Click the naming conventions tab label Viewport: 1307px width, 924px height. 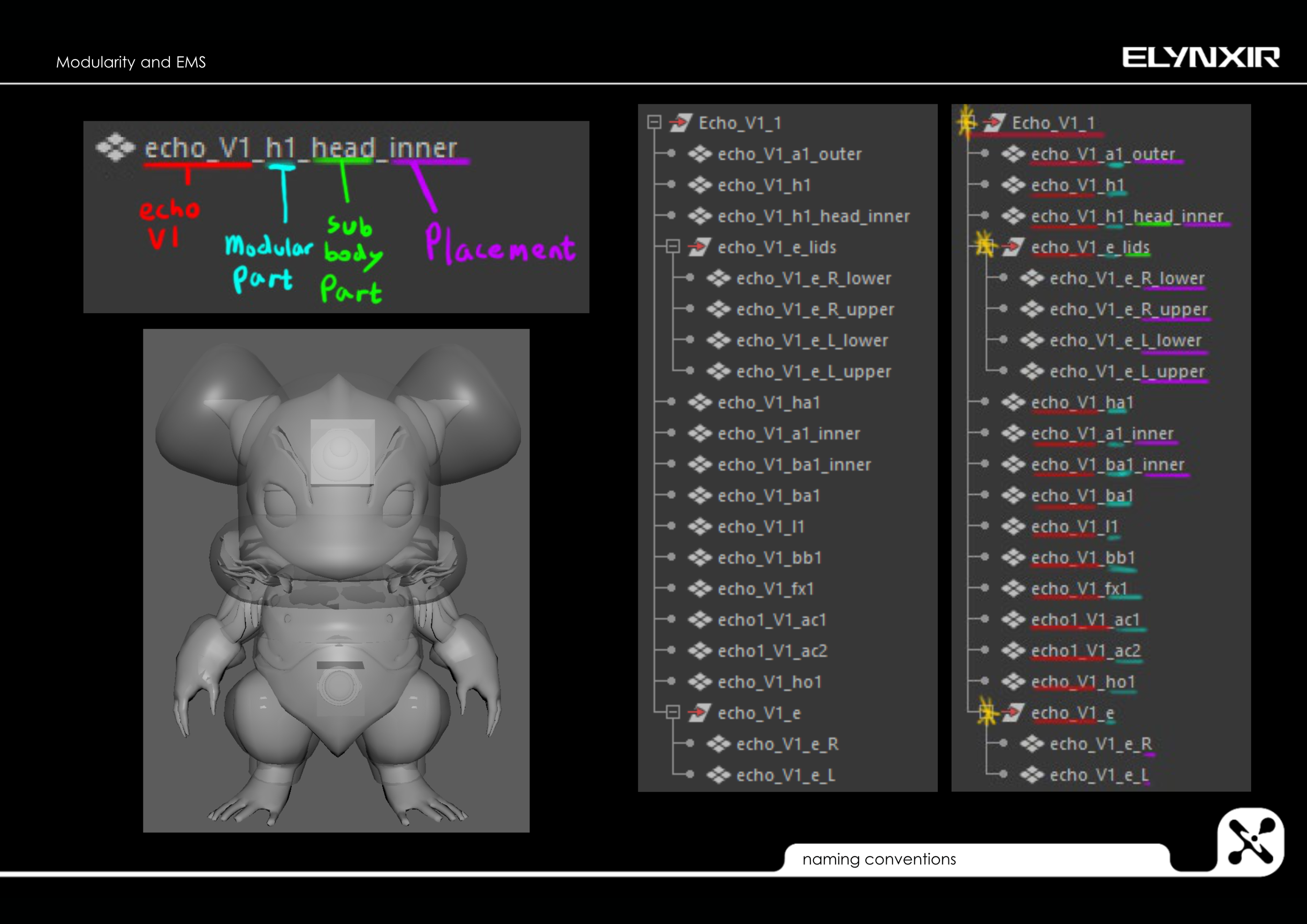(878, 859)
